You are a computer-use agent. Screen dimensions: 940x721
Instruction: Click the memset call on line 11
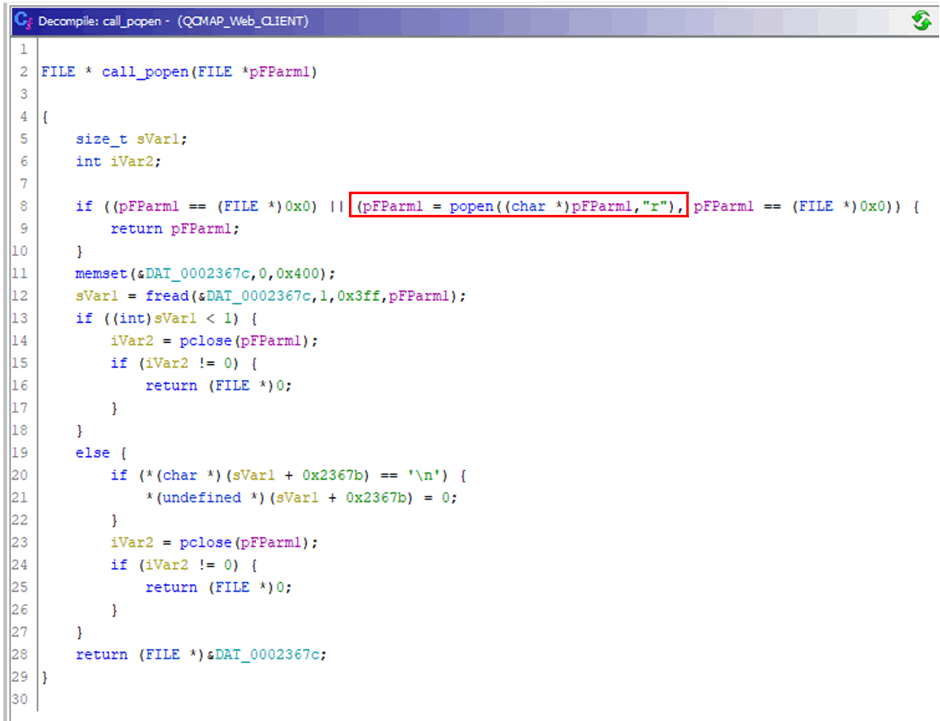click(x=205, y=274)
